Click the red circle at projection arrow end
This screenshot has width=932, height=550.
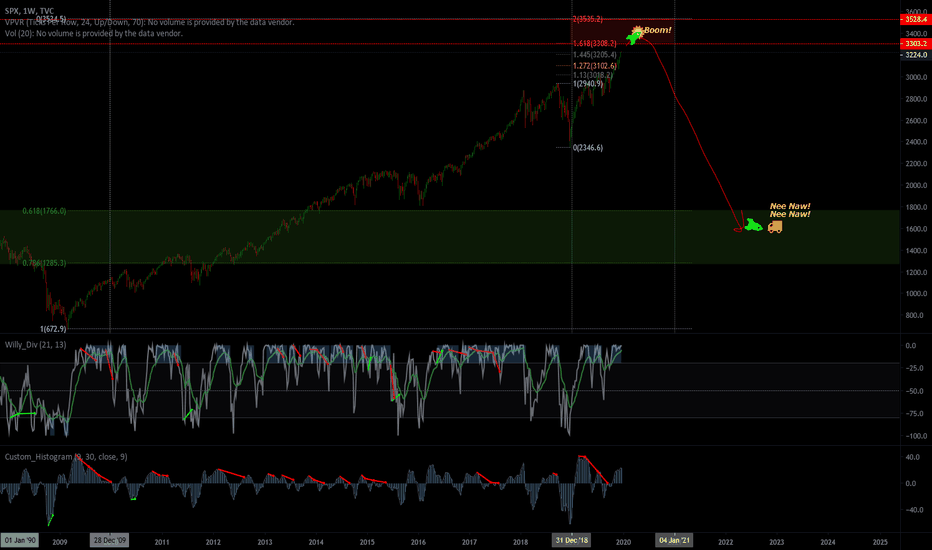point(738,229)
